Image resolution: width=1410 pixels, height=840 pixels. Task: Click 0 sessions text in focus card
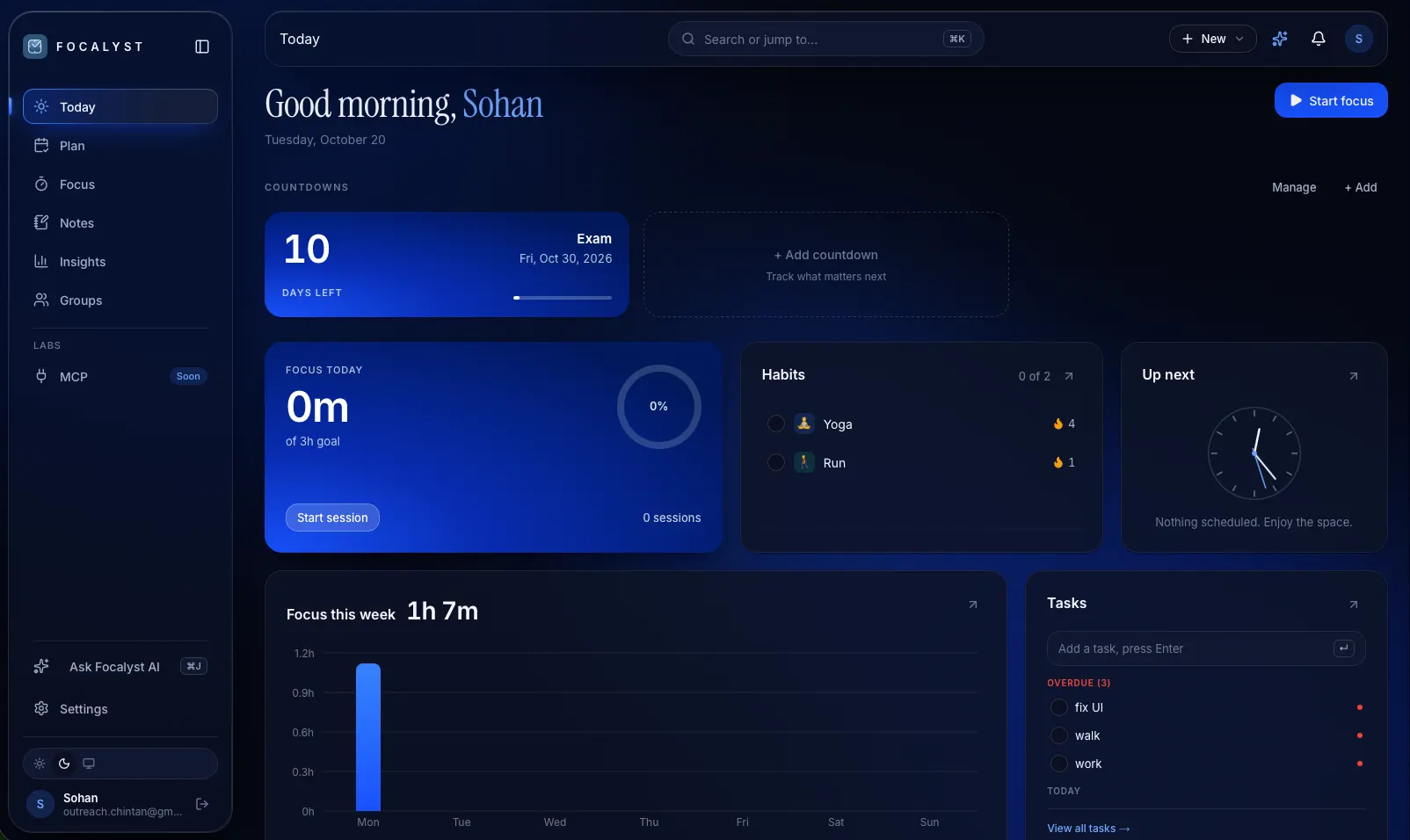672,518
